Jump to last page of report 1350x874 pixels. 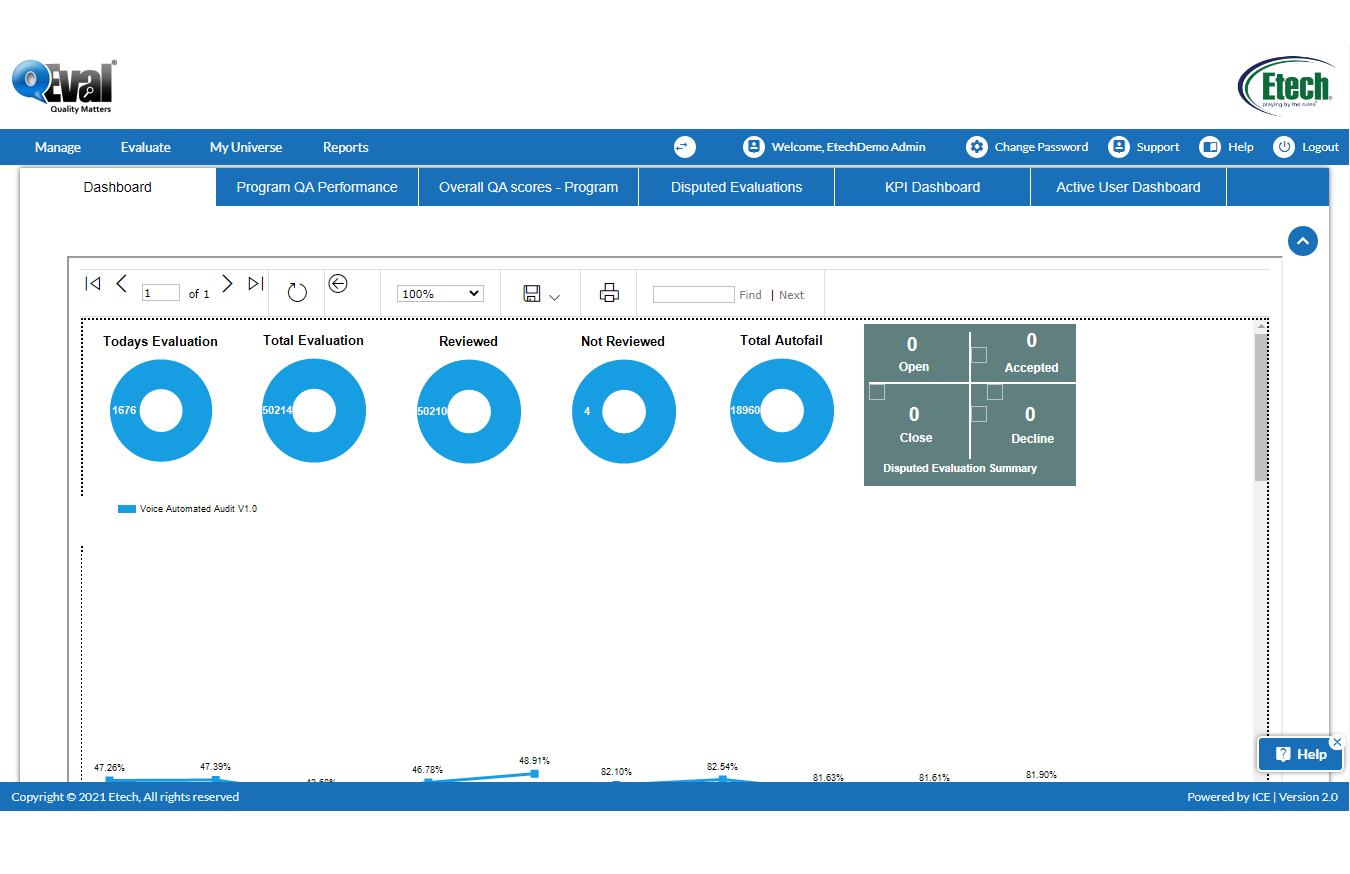[x=256, y=284]
